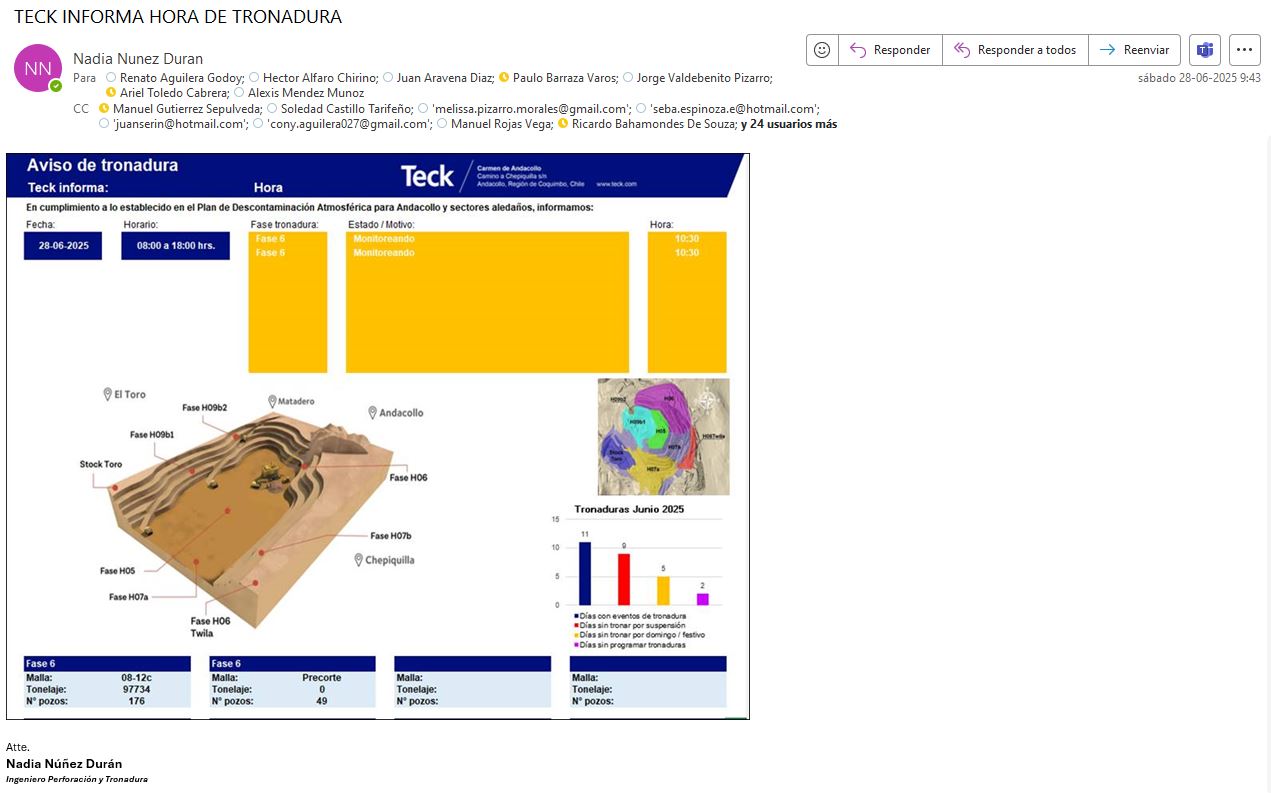
Task: Click the Reenviar button
Action: click(x=1134, y=50)
